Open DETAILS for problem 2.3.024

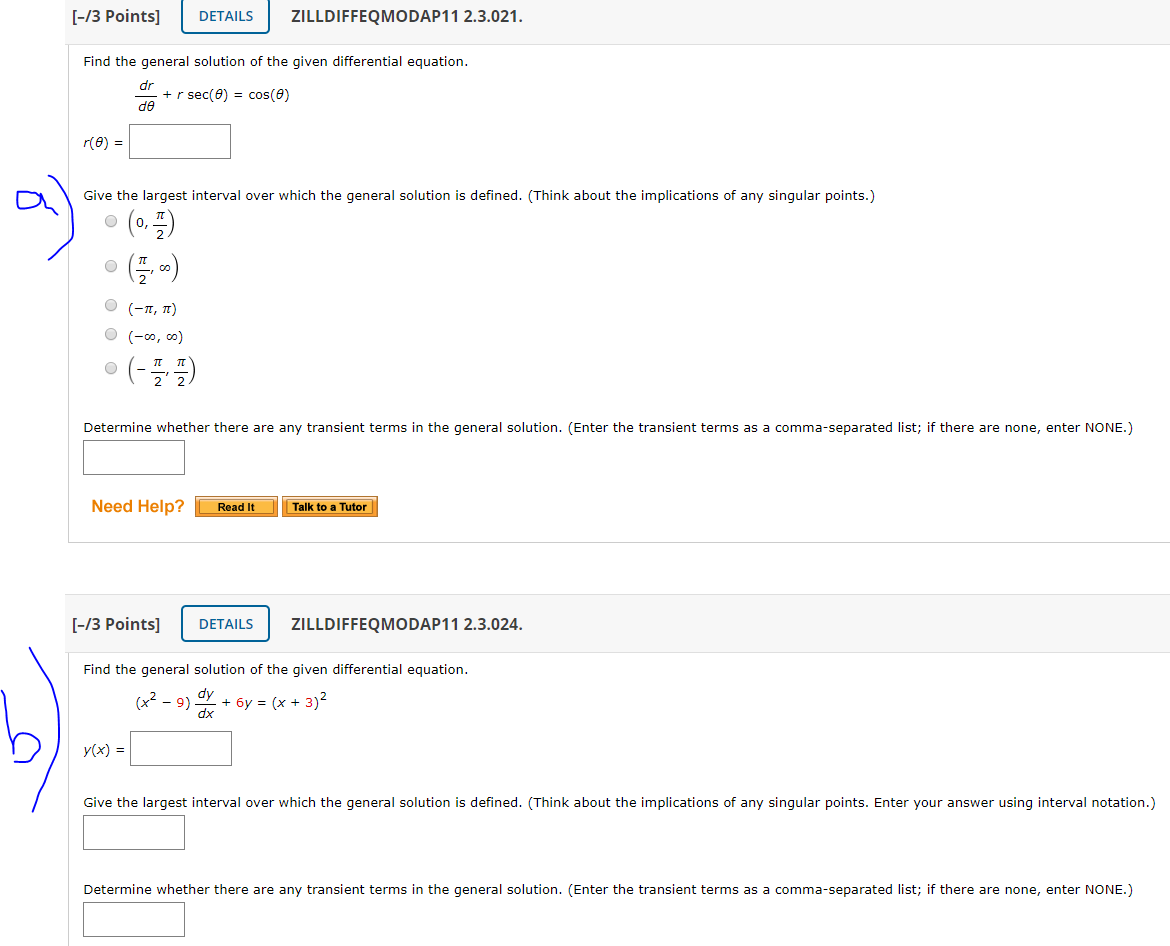point(225,623)
